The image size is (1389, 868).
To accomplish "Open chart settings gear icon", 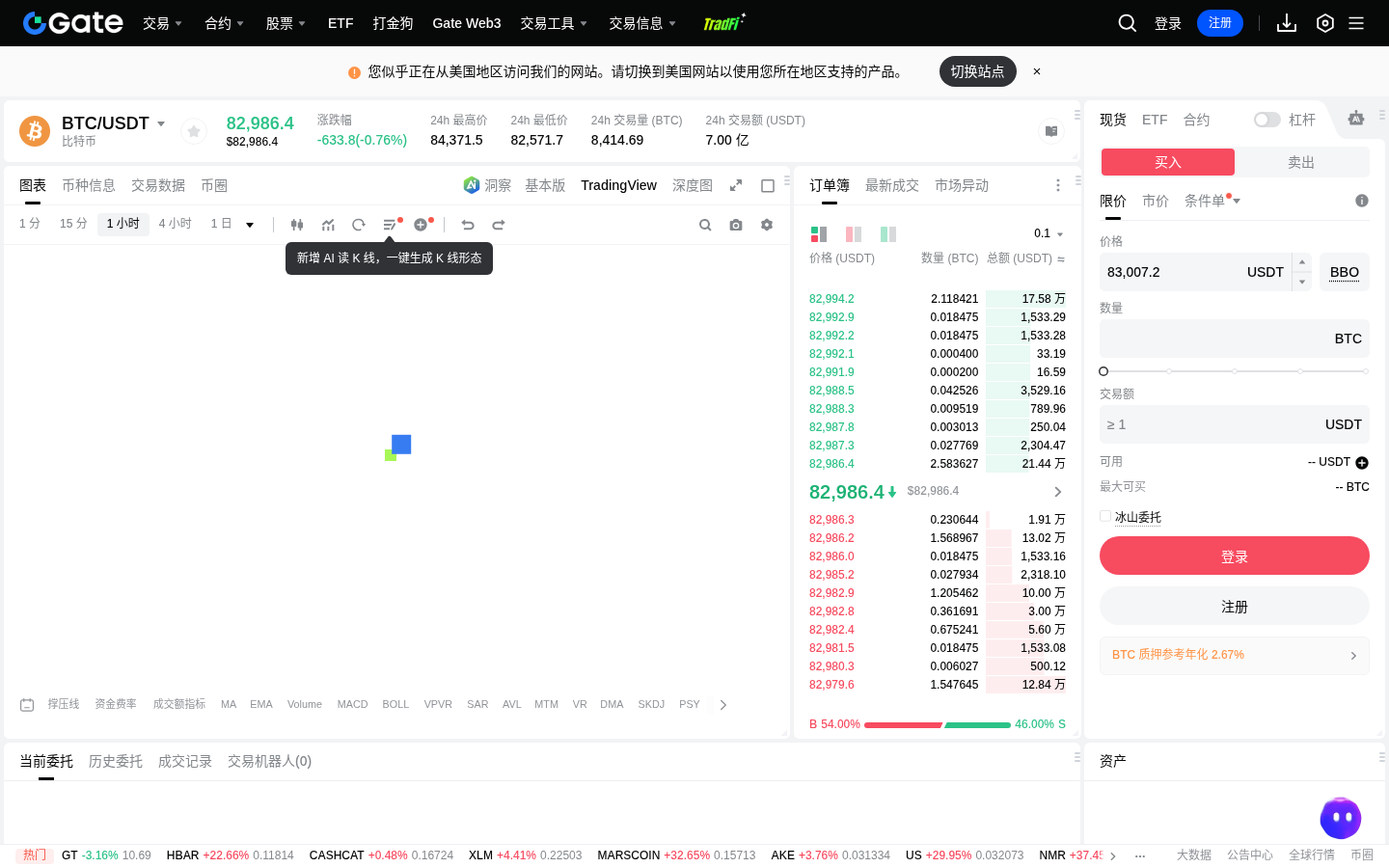I will click(x=767, y=225).
